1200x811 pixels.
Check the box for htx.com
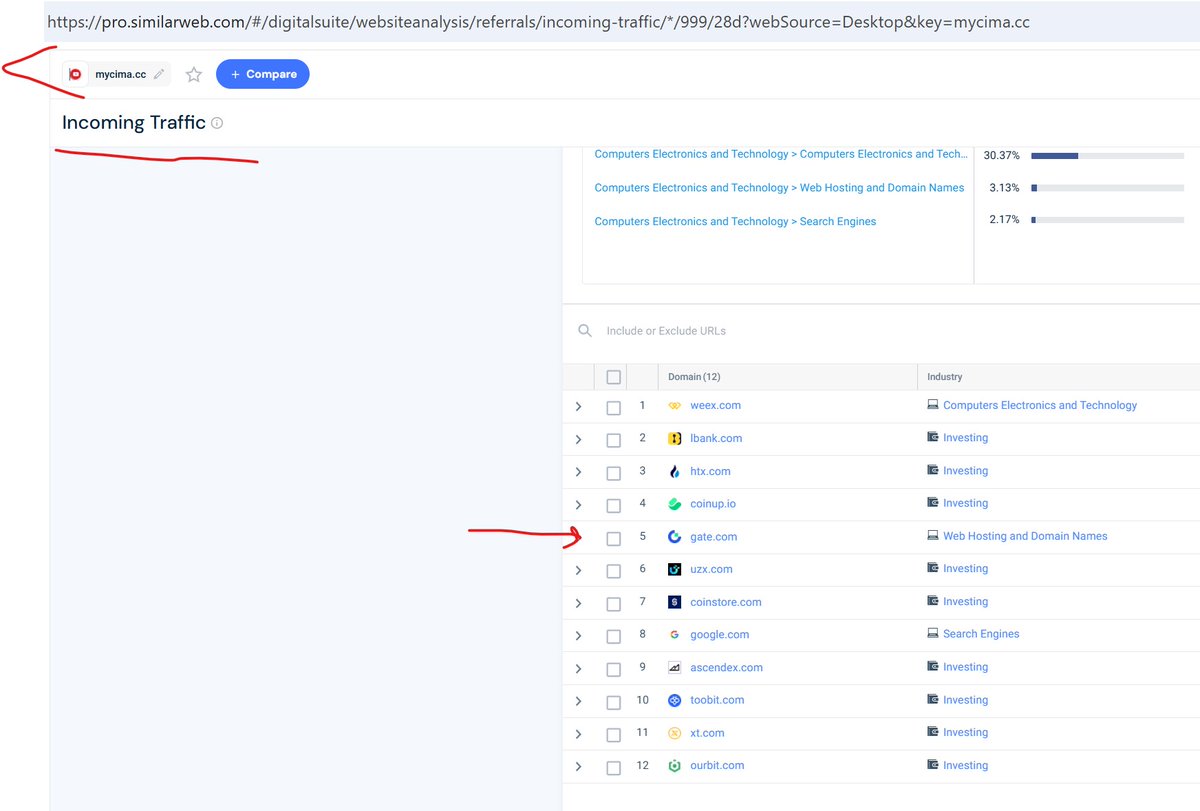click(x=614, y=473)
